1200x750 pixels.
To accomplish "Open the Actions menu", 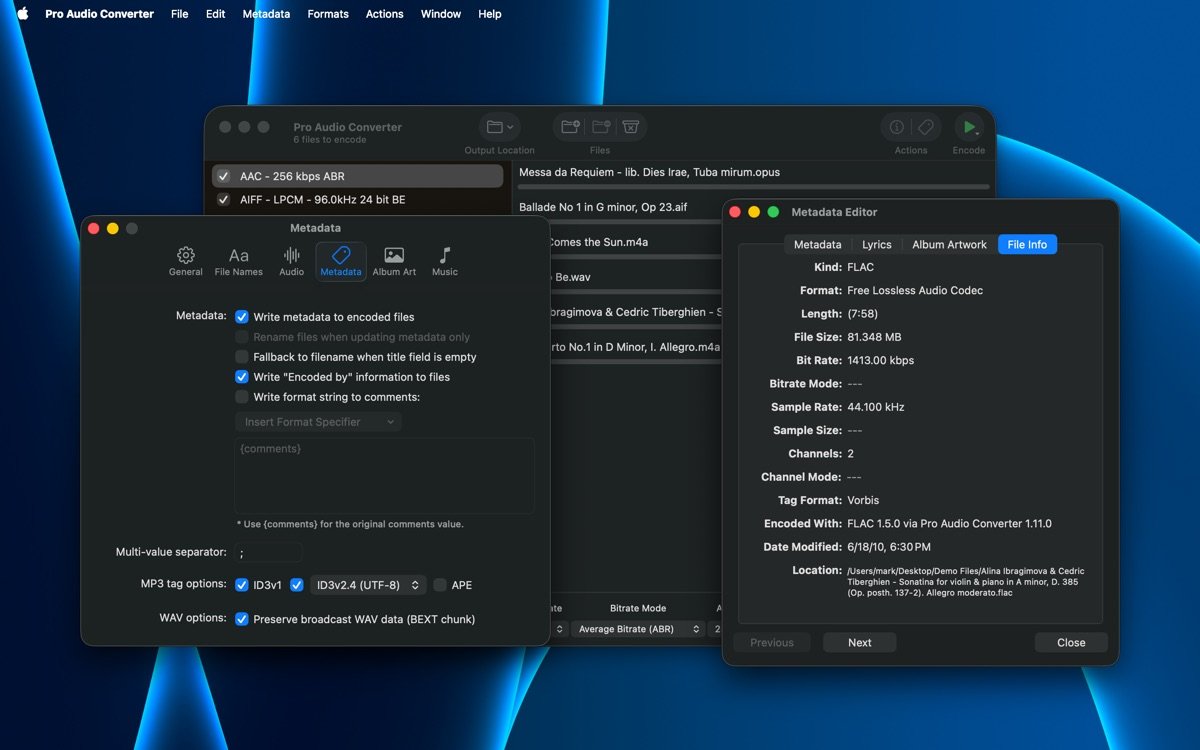I will point(384,14).
